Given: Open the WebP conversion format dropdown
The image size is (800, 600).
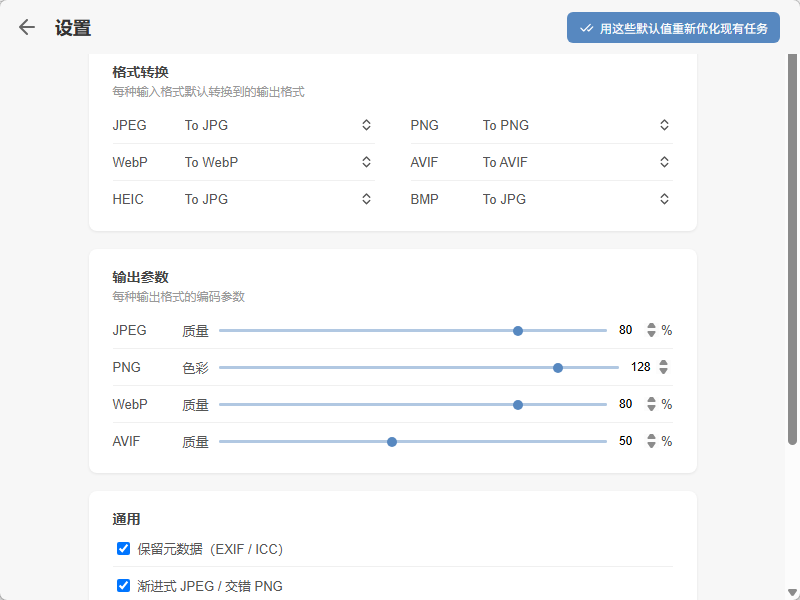Looking at the screenshot, I should coord(279,162).
